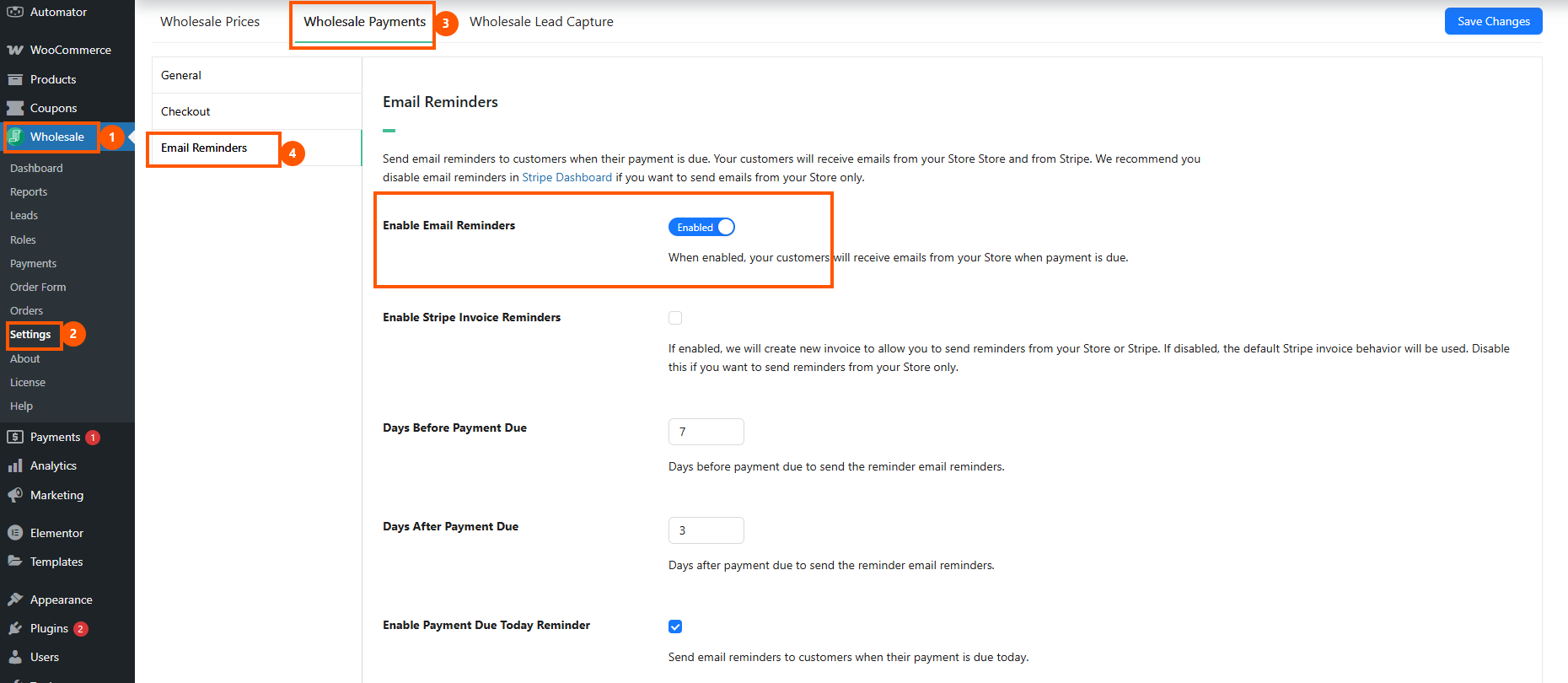Open the License submenu item
This screenshot has width=1568, height=683.
28,382
